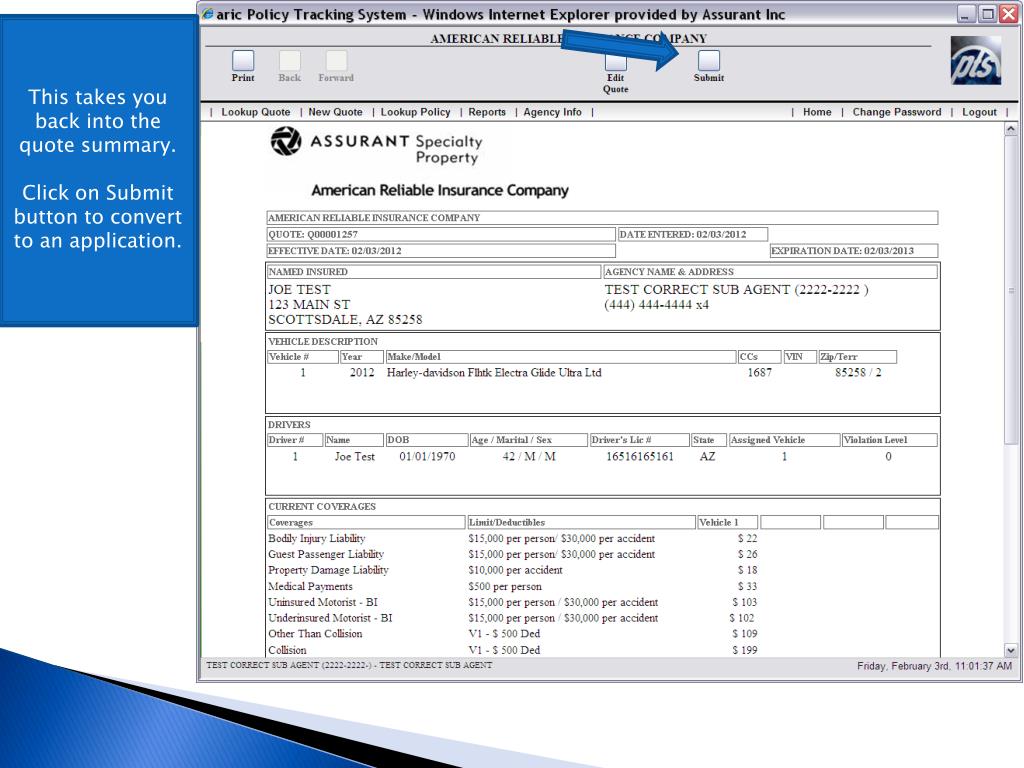Click the Underinsured Motorist - BI row
1024x768 pixels.
[513, 617]
